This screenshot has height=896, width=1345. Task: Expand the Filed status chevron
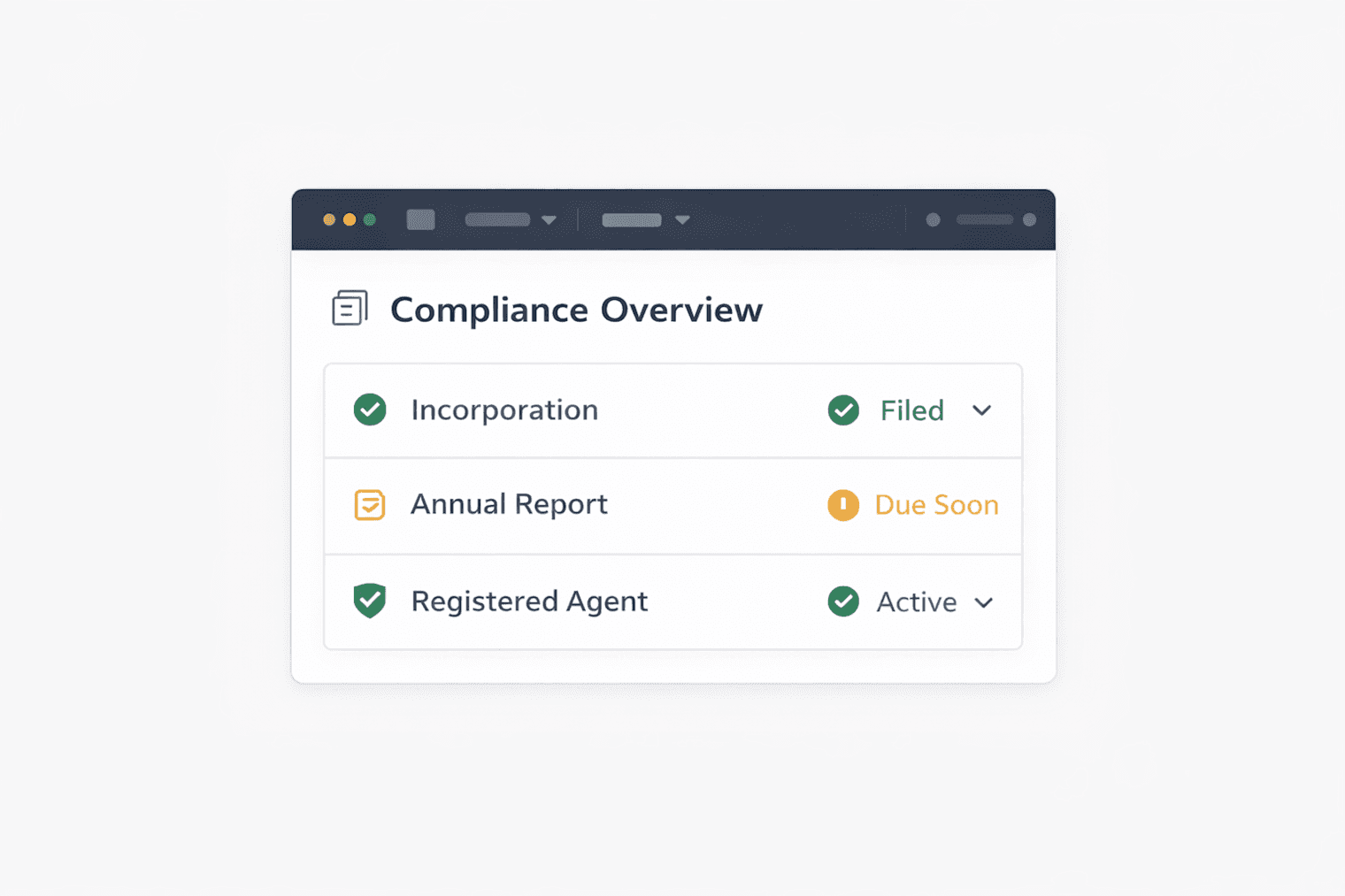point(981,410)
